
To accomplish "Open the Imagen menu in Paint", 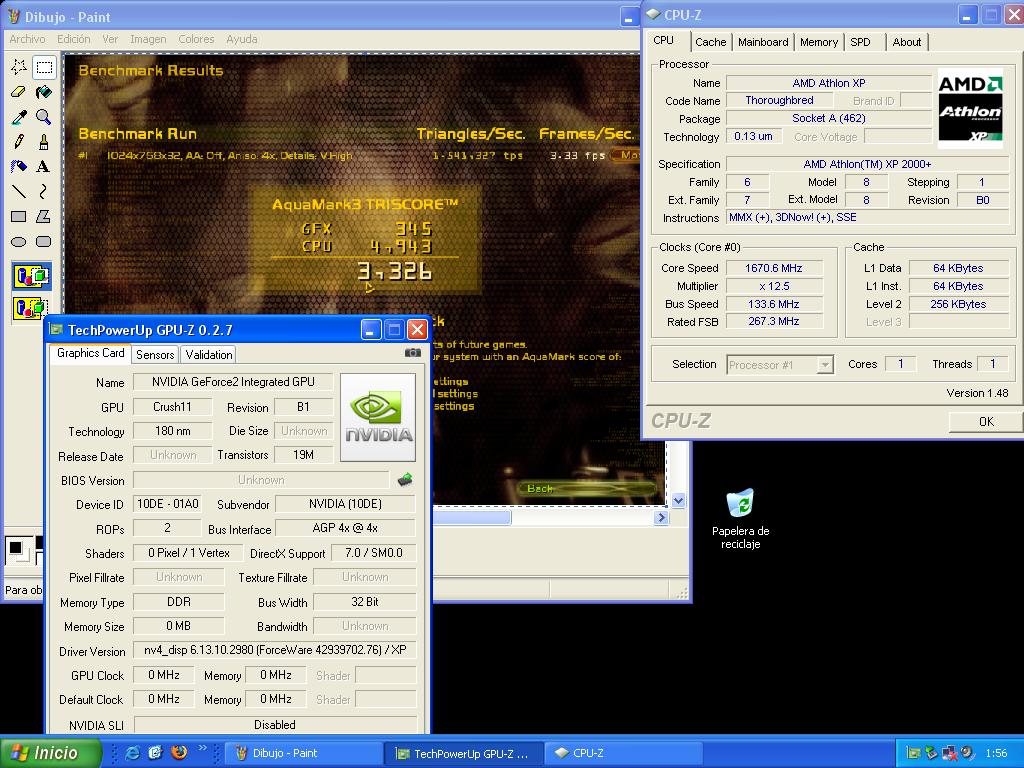I will coord(148,39).
